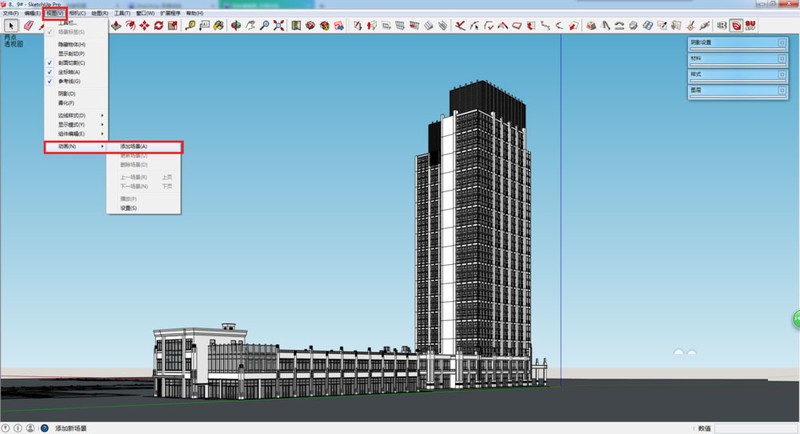This screenshot has height=434, width=800.
Task: Choose the Rotate tool icon
Action: click(162, 25)
